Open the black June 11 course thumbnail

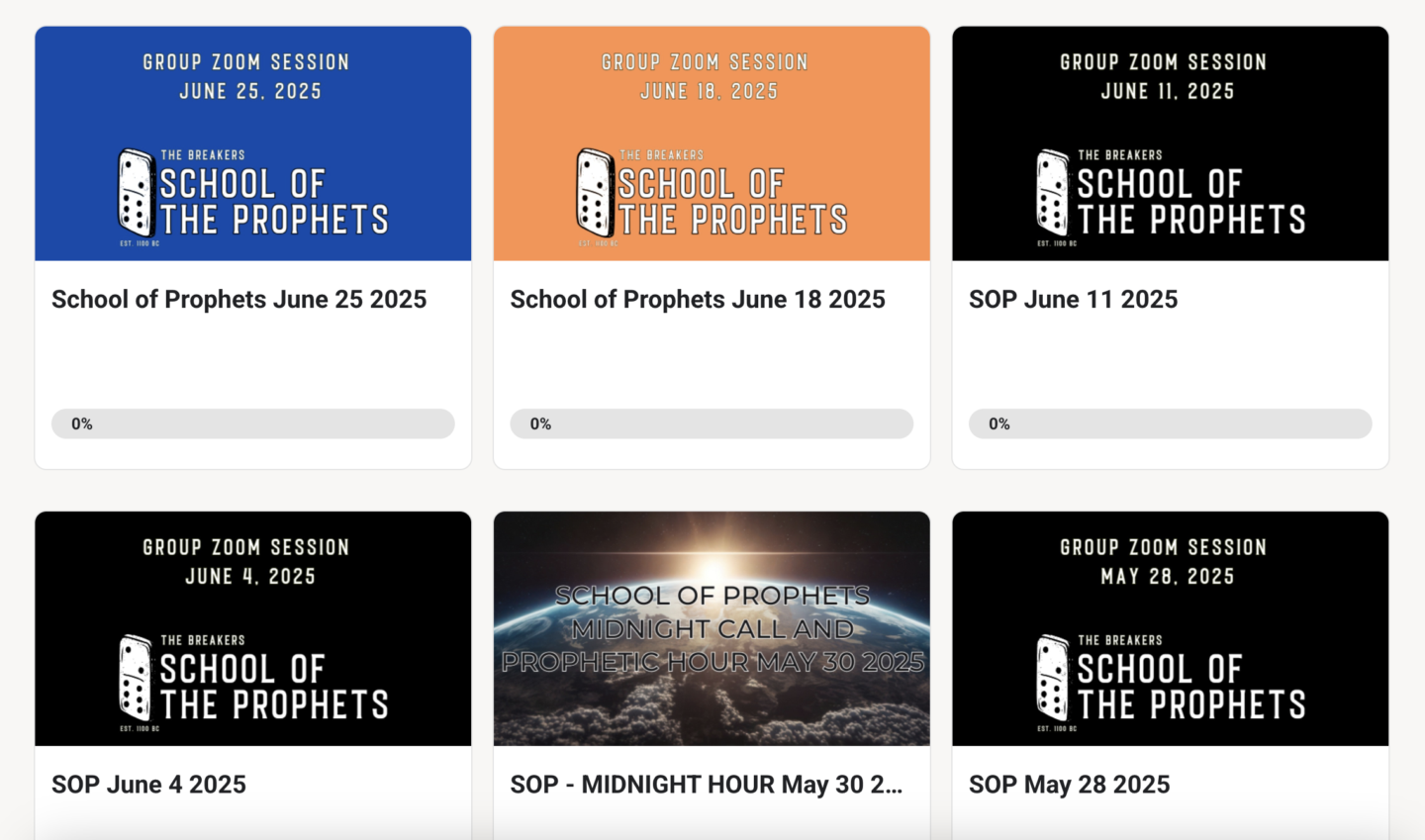coord(1170,143)
